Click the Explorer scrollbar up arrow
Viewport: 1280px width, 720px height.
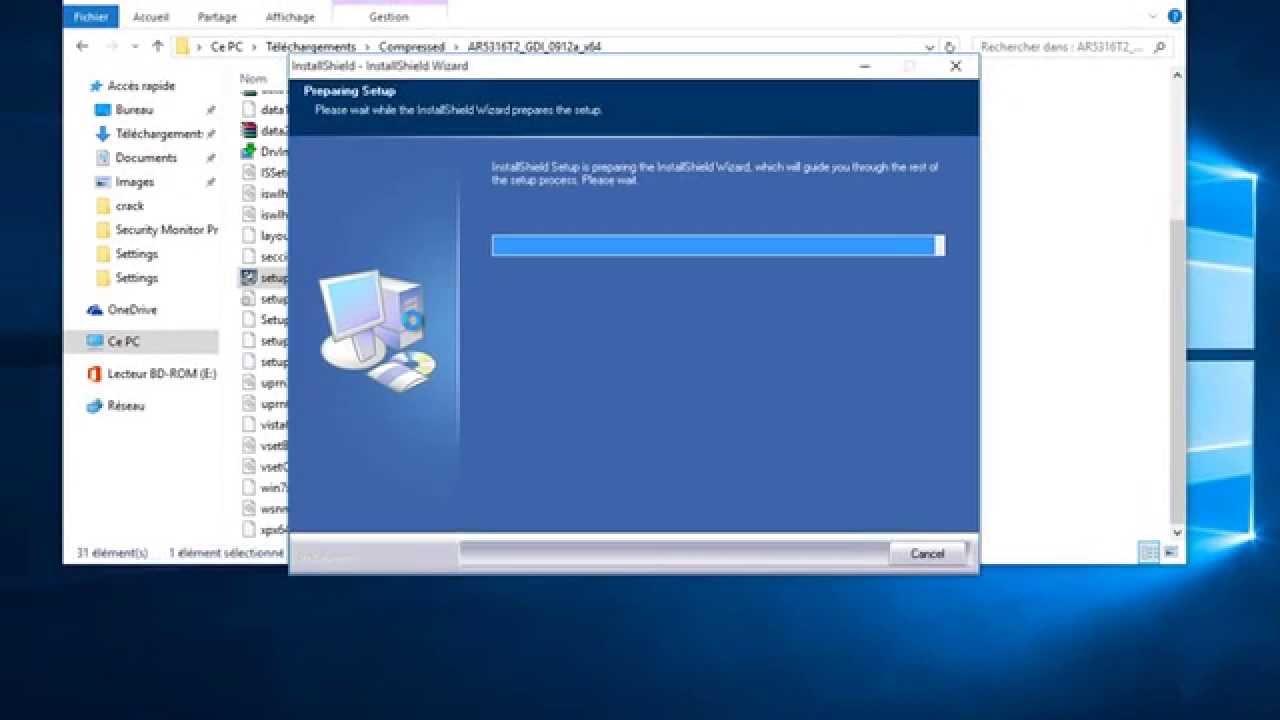coord(1177,76)
